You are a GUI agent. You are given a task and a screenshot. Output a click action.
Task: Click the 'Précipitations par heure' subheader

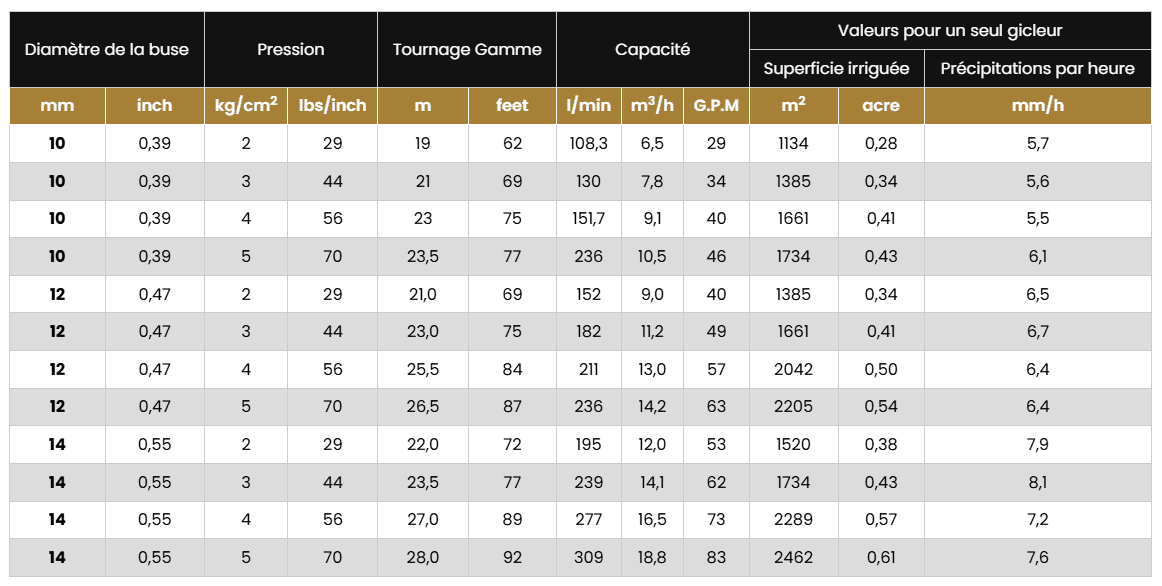point(1037,68)
